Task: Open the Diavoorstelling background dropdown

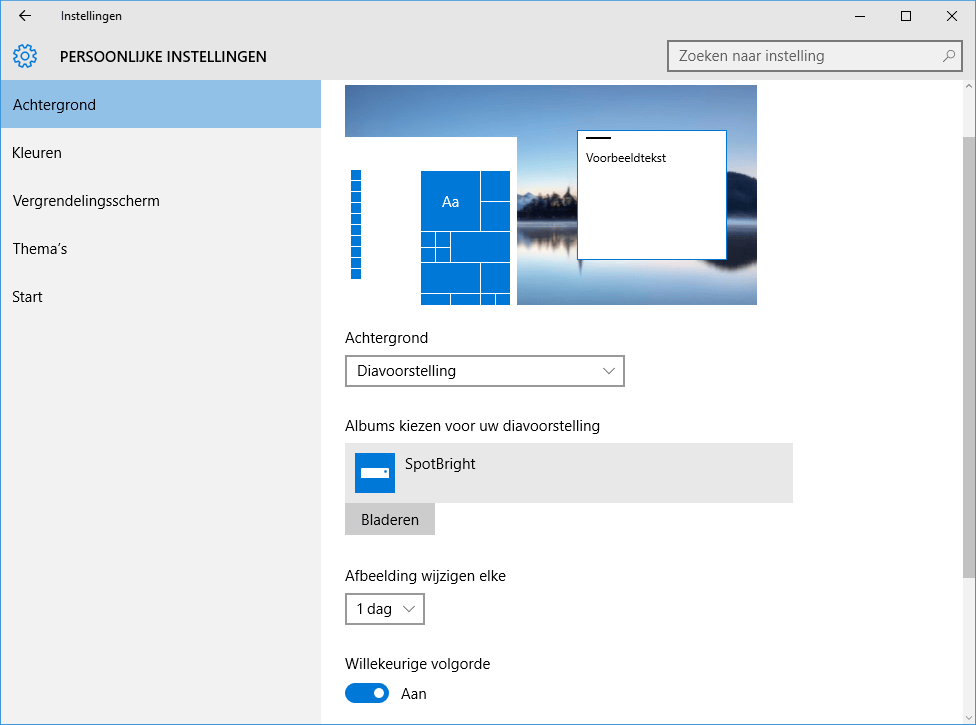Action: (485, 371)
